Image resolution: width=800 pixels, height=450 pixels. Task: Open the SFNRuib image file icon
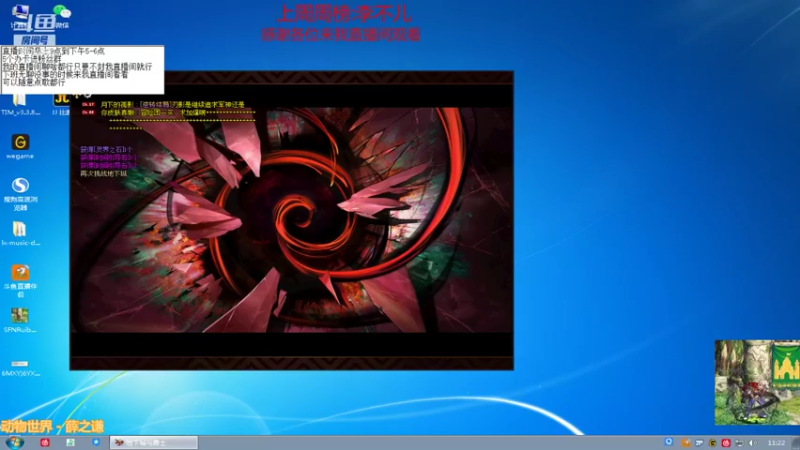click(20, 320)
